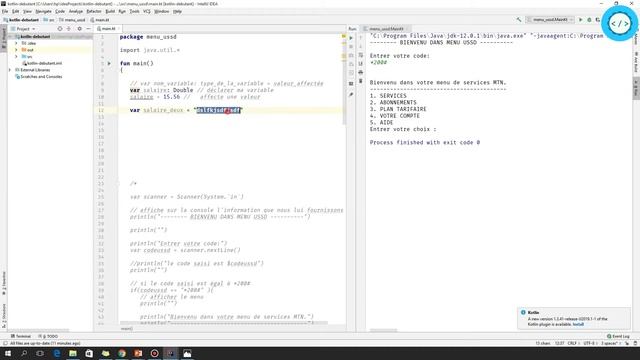The image size is (640, 360).
Task: Open Chrome from taskbar
Action: pos(122,353)
